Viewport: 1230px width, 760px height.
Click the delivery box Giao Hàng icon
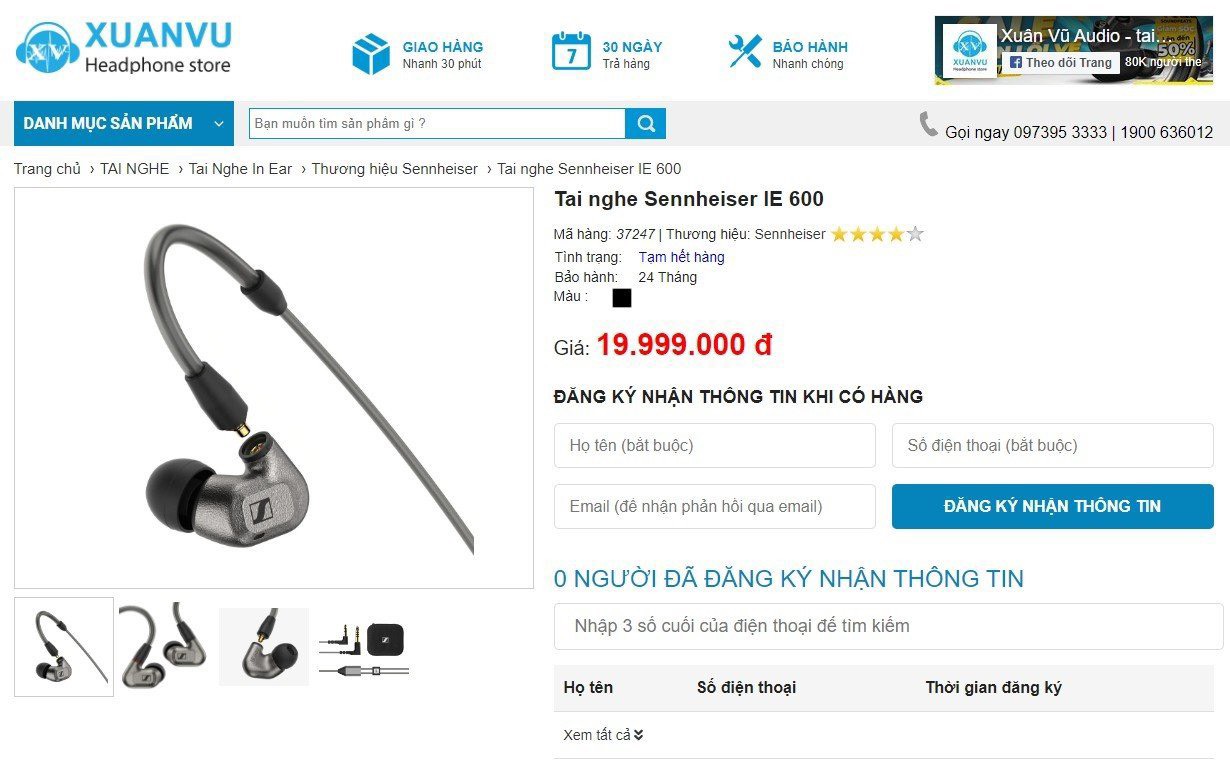pyautogui.click(x=371, y=53)
